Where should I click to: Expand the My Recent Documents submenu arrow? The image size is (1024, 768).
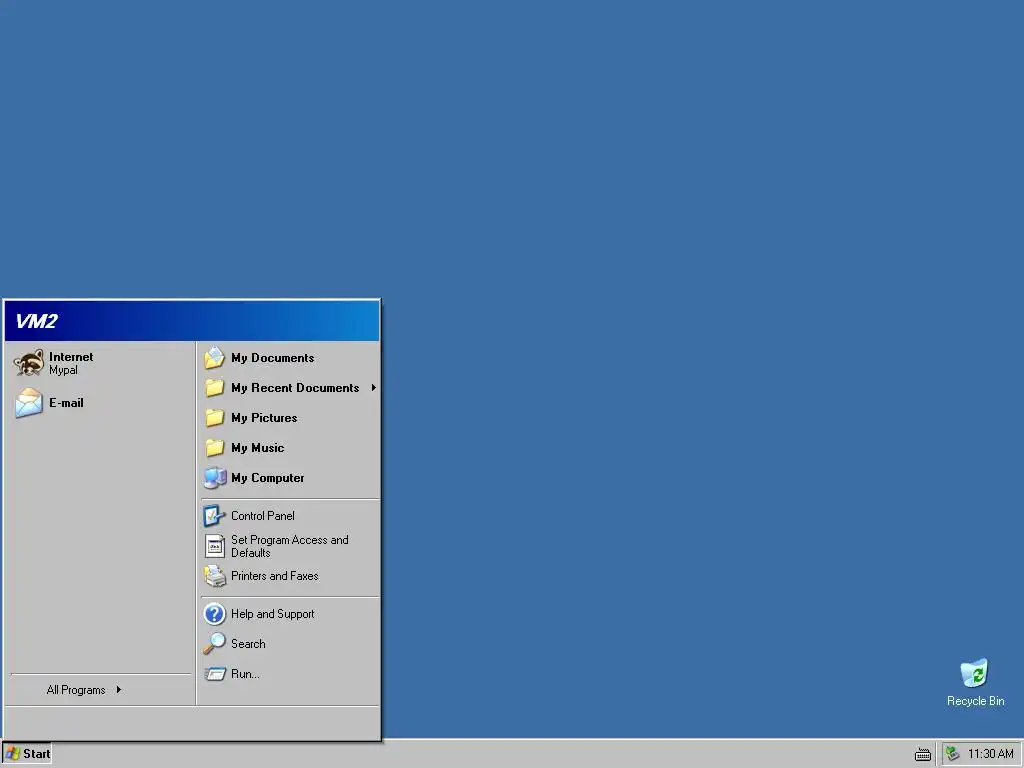[x=374, y=388]
